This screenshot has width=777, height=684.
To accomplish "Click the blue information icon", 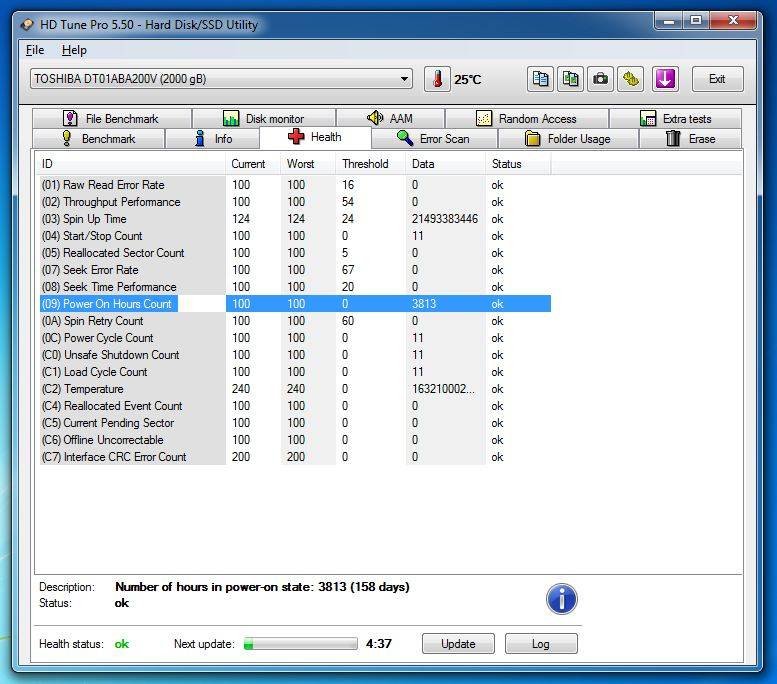I will pos(561,599).
